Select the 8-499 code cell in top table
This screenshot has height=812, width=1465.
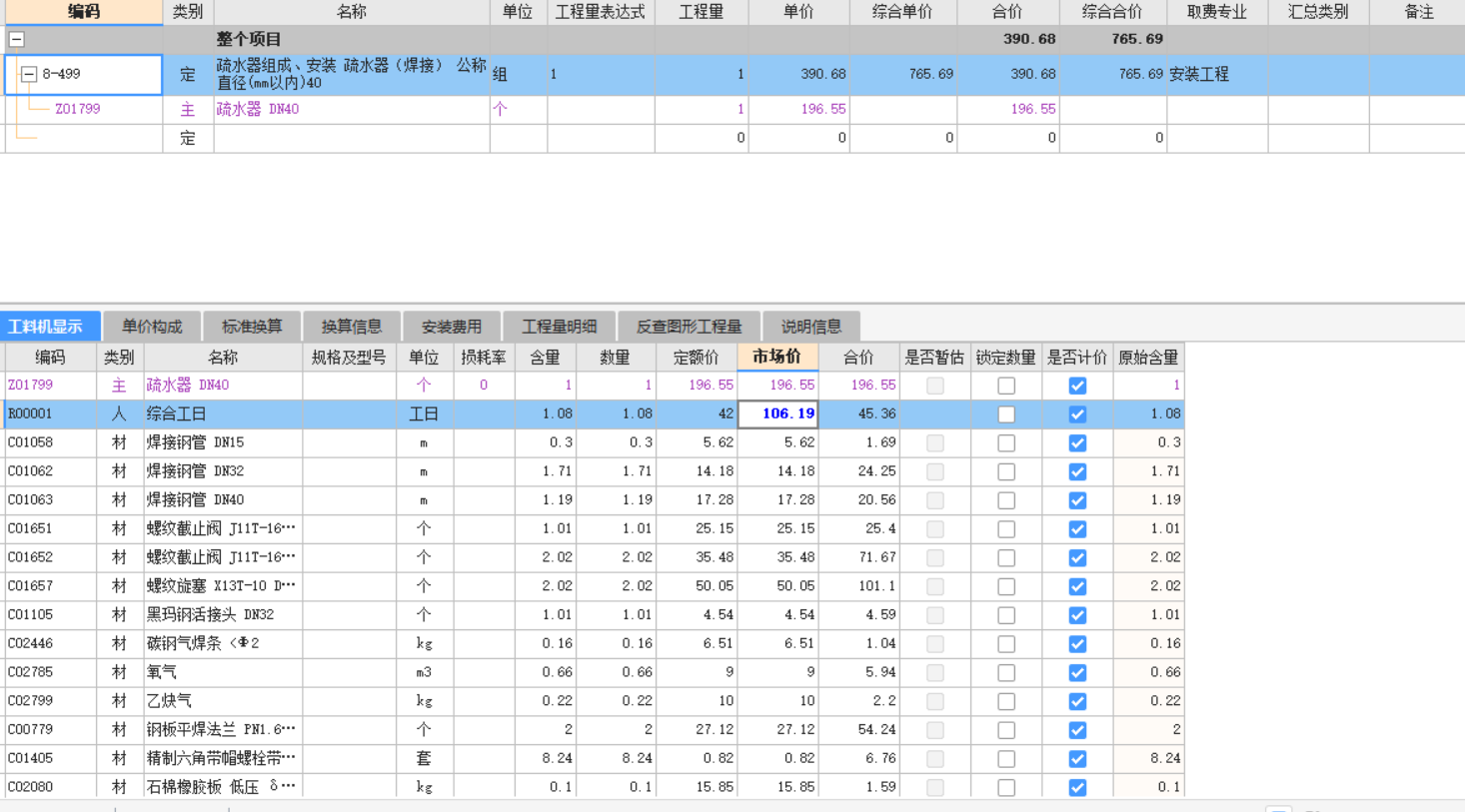point(84,75)
